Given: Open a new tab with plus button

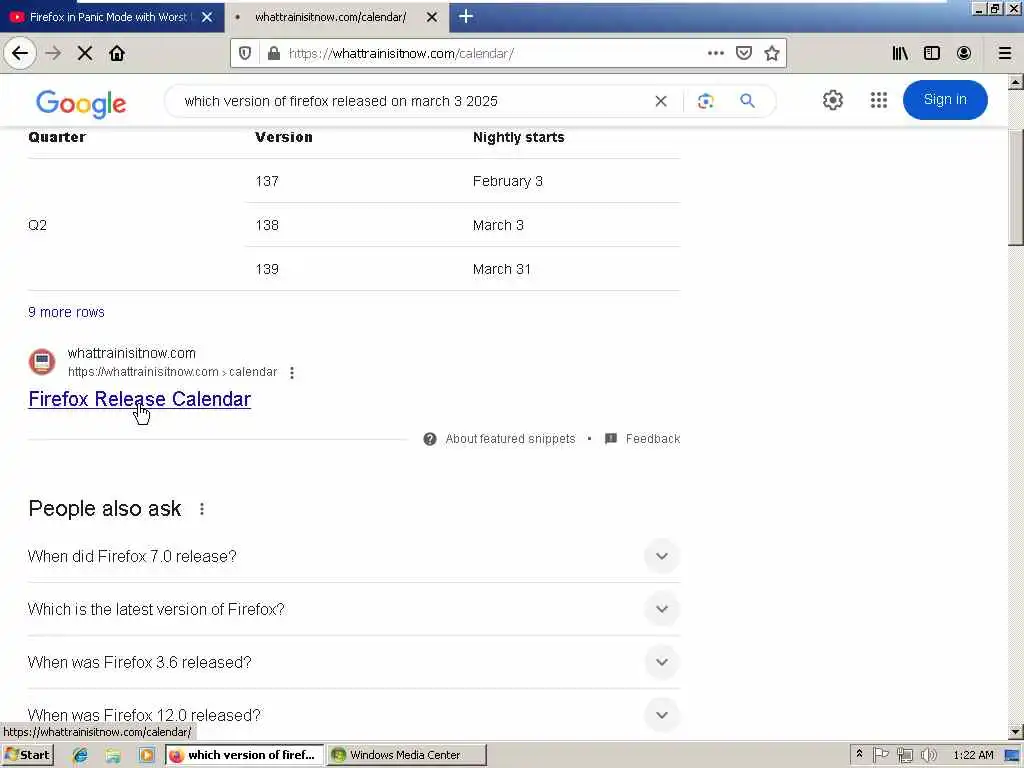Looking at the screenshot, I should click(x=466, y=16).
